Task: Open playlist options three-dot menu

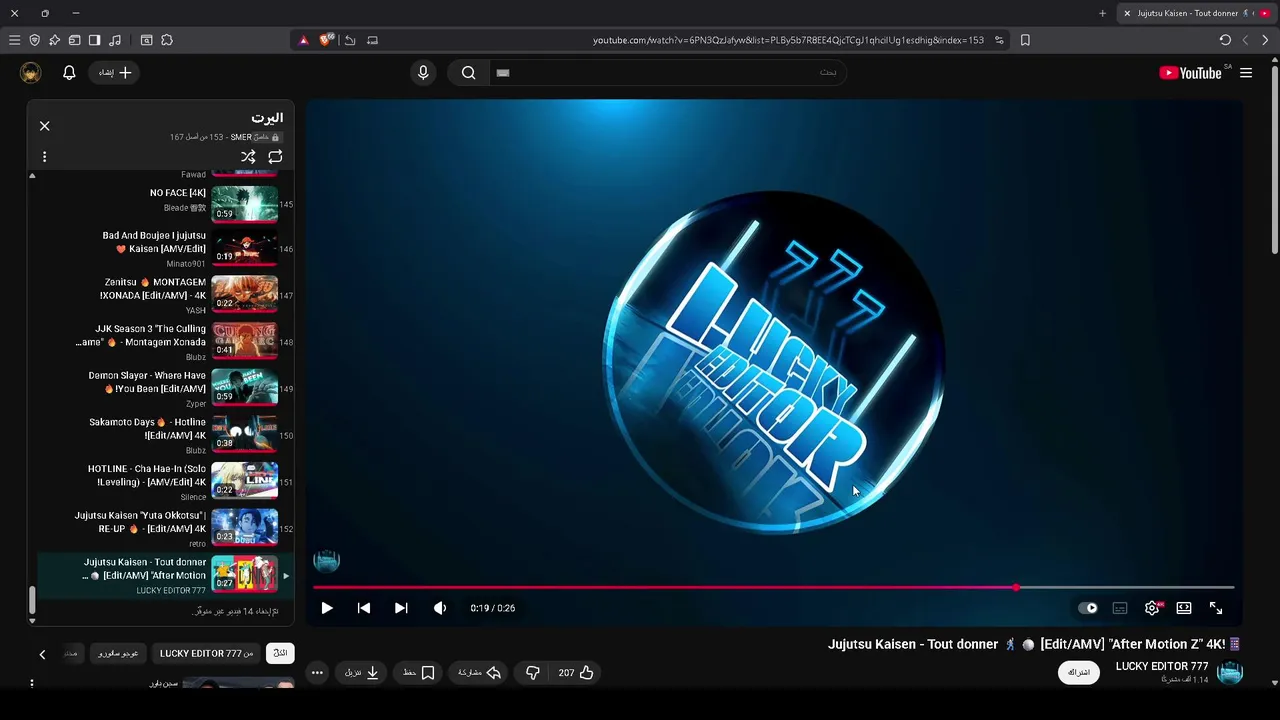Action: [x=44, y=157]
